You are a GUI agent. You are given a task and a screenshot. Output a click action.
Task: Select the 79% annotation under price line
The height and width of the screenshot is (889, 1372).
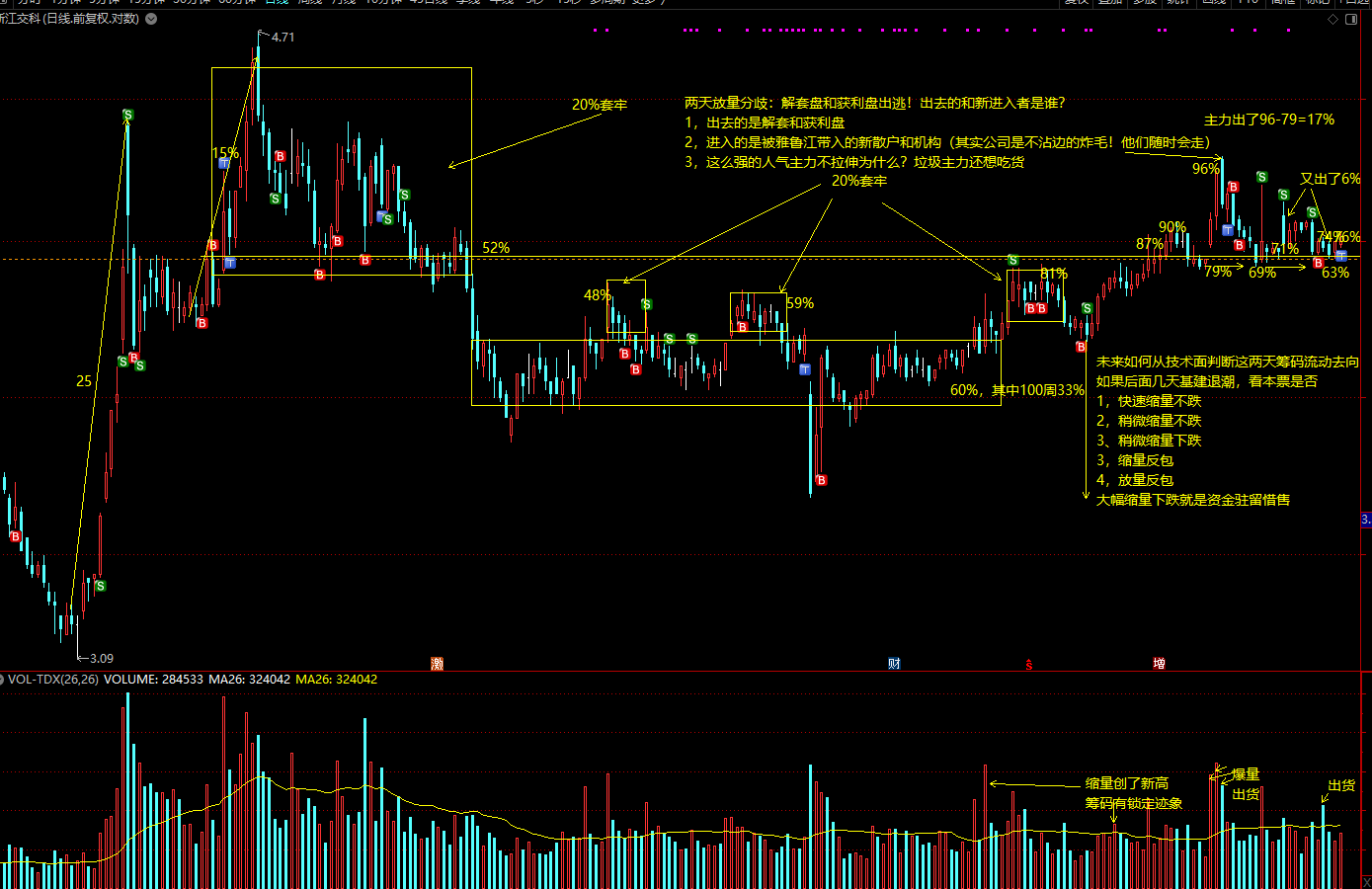(x=1218, y=272)
